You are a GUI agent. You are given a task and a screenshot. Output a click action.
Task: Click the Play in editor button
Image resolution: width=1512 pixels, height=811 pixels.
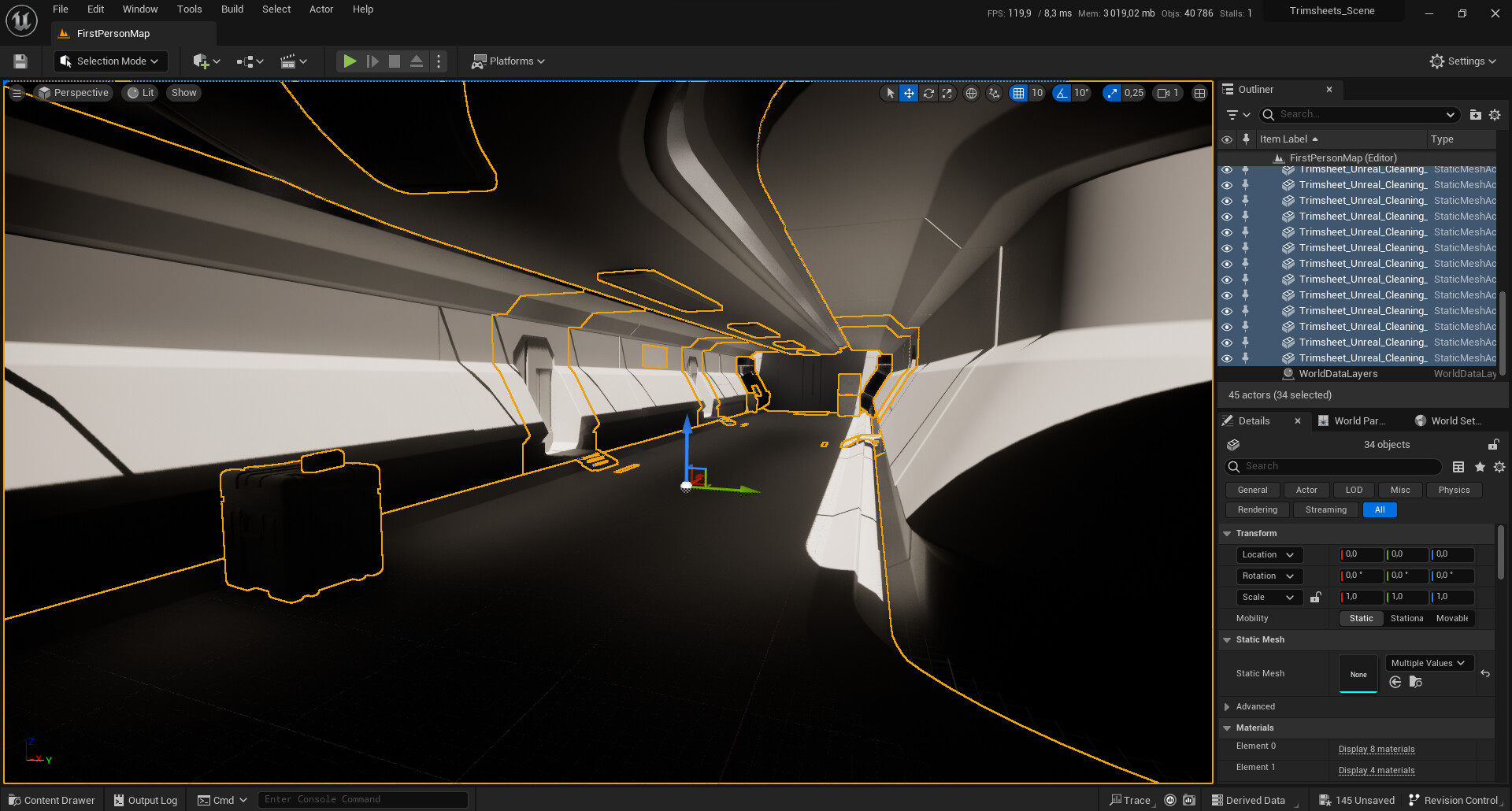tap(350, 61)
